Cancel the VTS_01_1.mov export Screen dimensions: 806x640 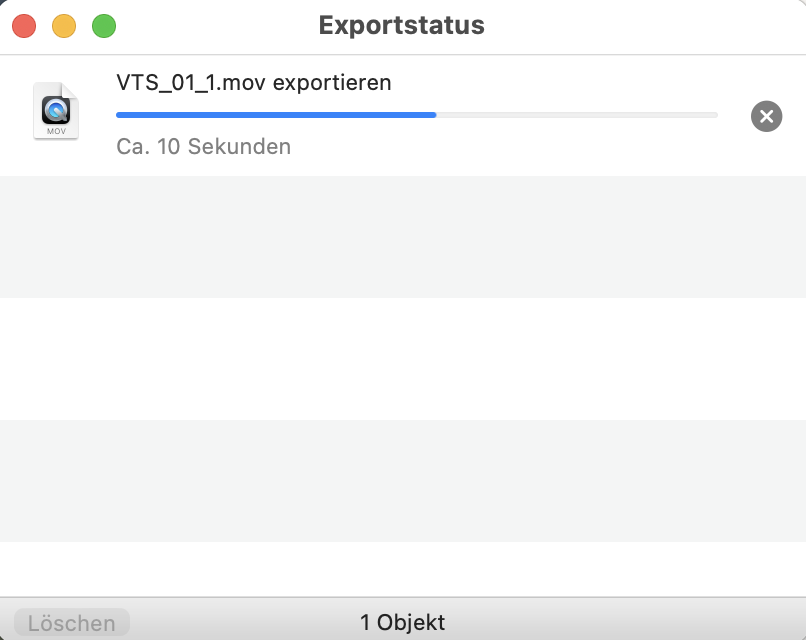766,116
